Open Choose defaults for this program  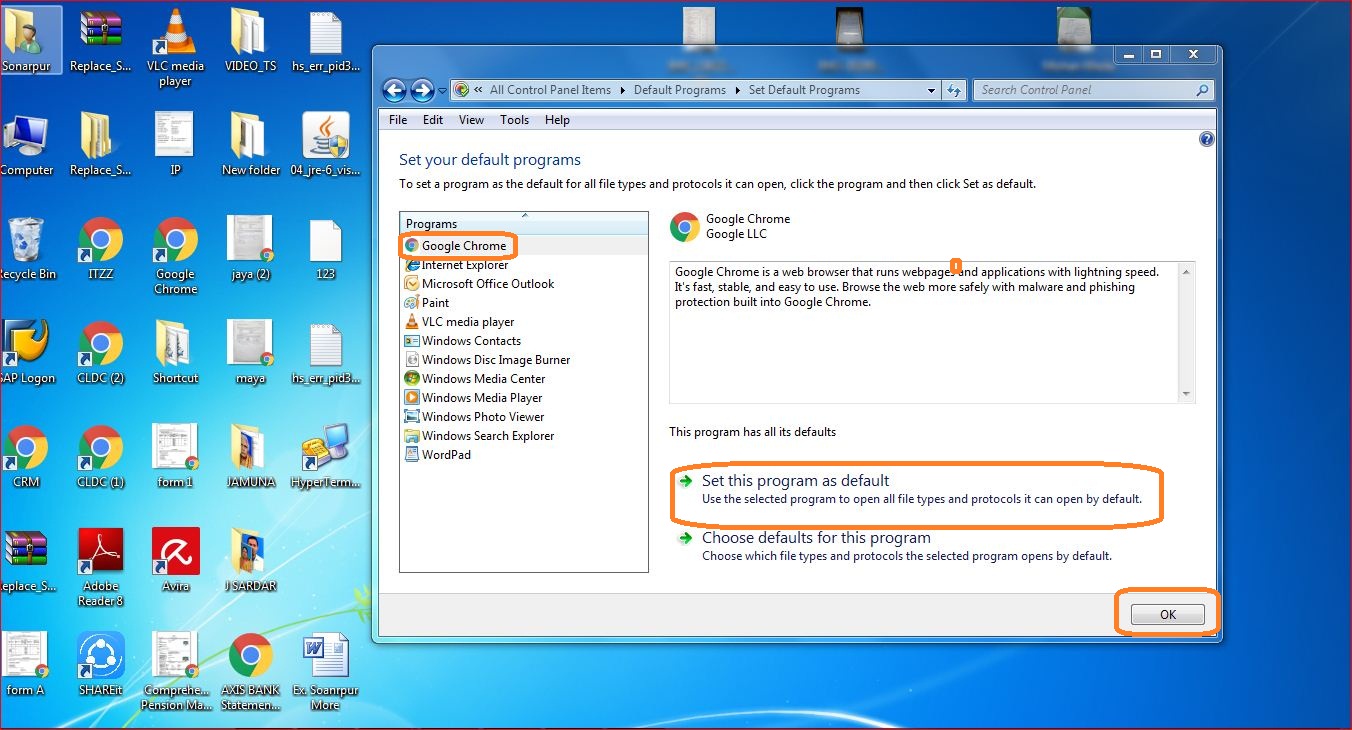tap(816, 538)
